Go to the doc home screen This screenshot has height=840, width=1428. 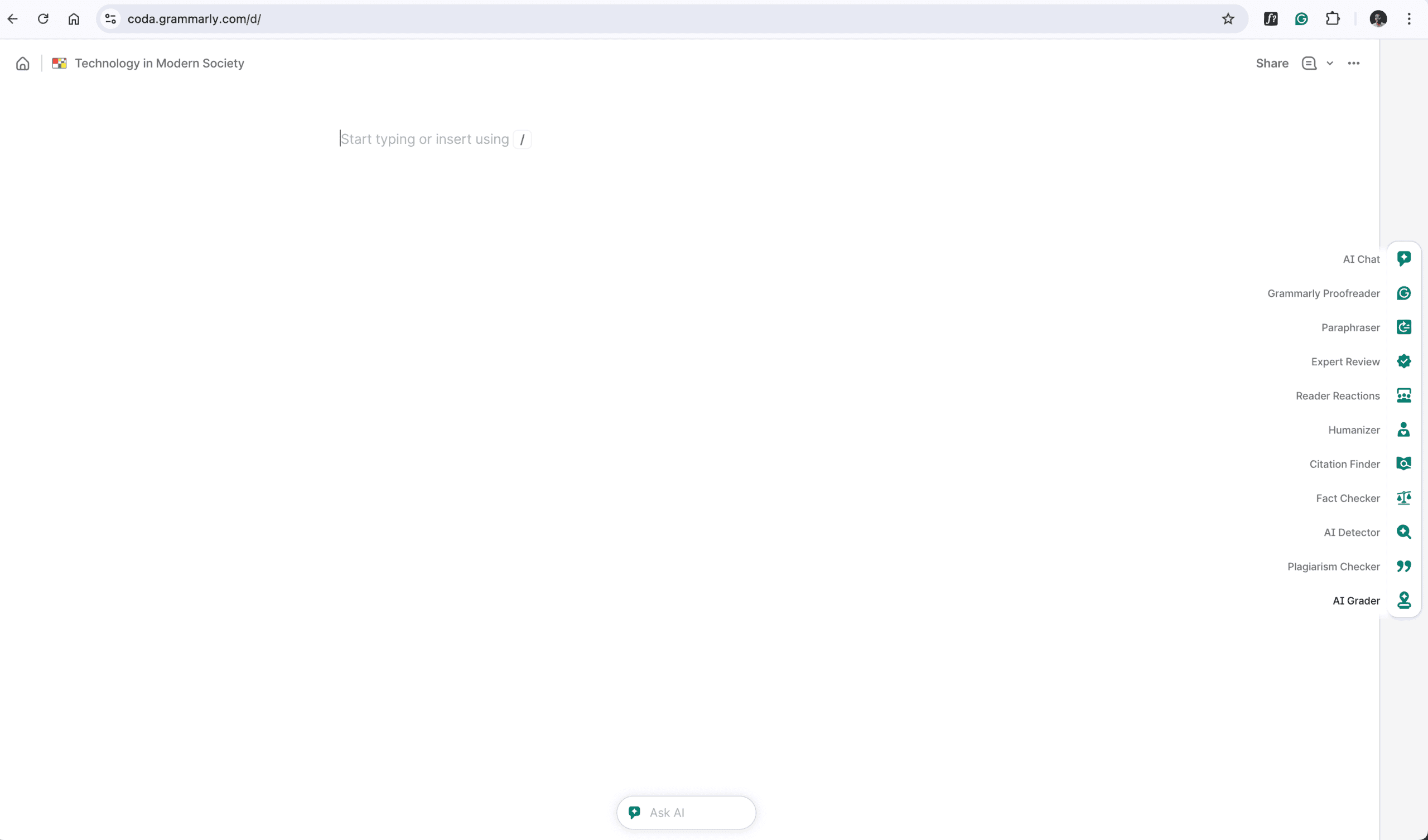point(22,64)
